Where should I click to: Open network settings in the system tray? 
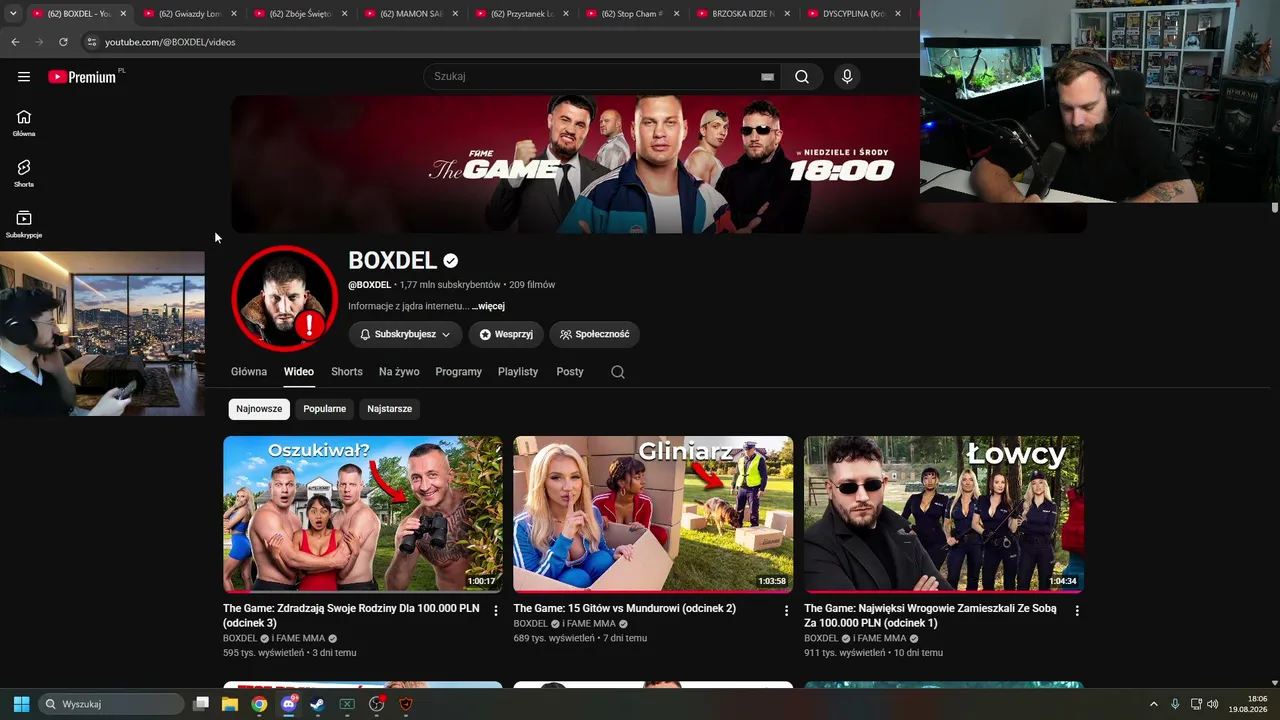(1196, 704)
